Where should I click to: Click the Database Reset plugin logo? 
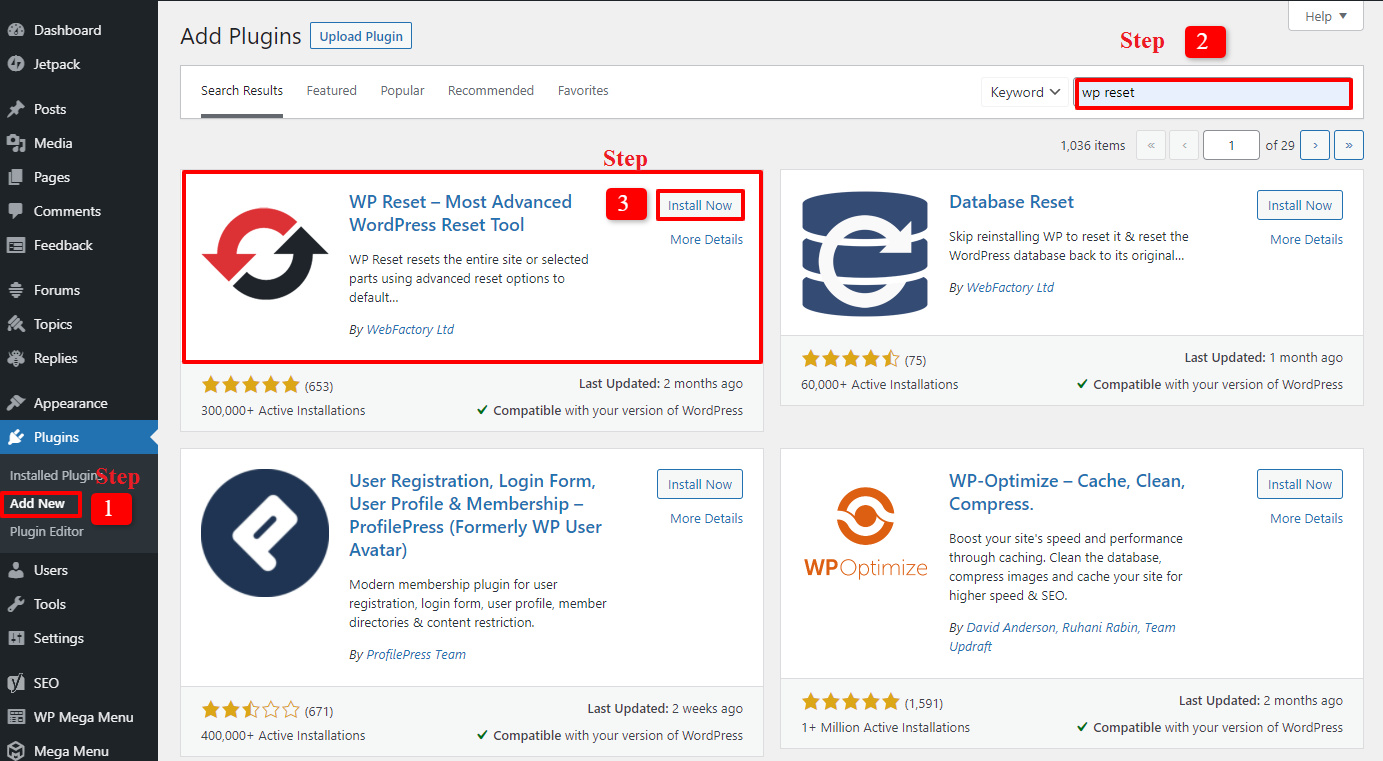865,253
